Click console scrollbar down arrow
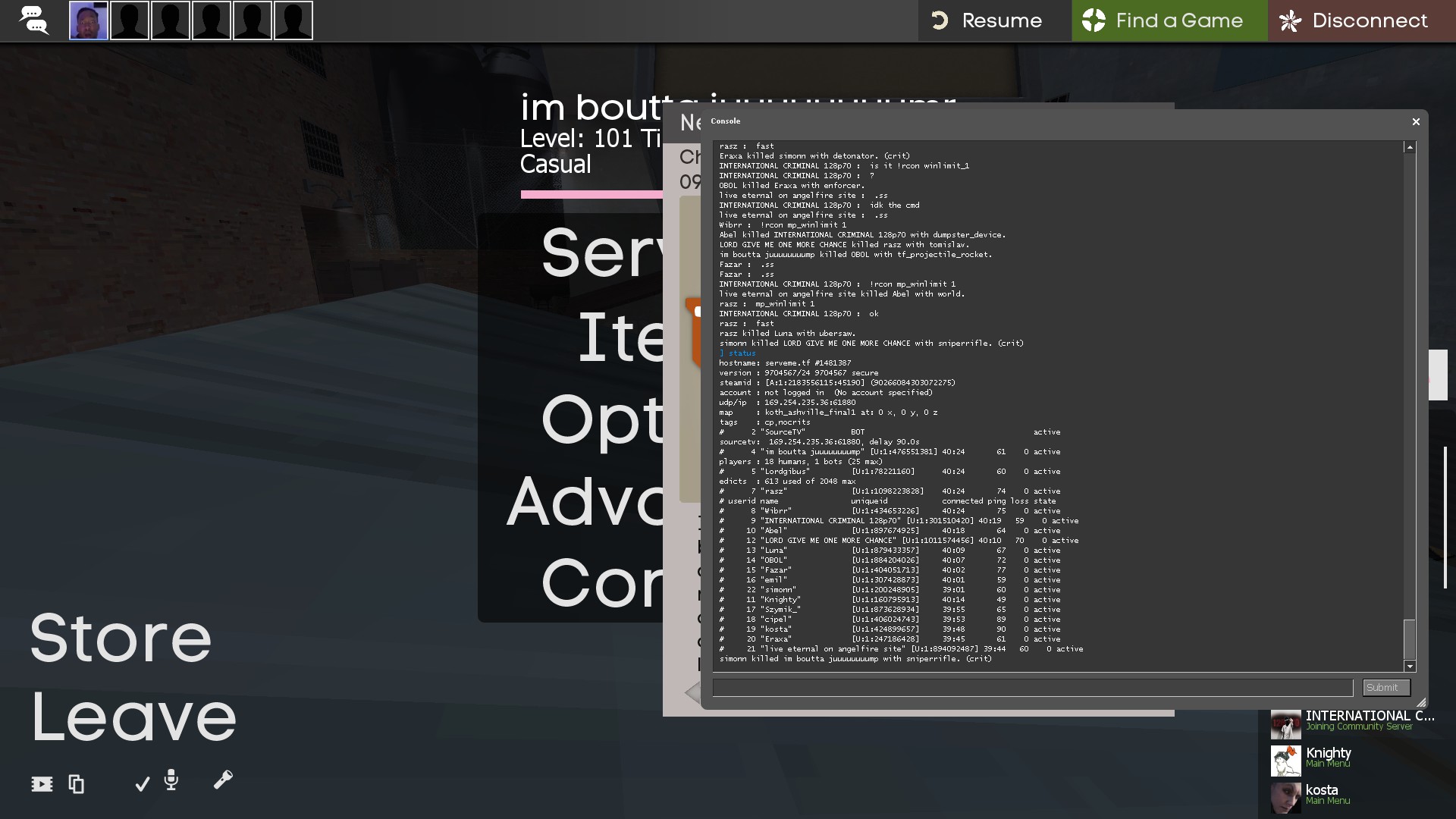The height and width of the screenshot is (819, 1456). (1410, 667)
